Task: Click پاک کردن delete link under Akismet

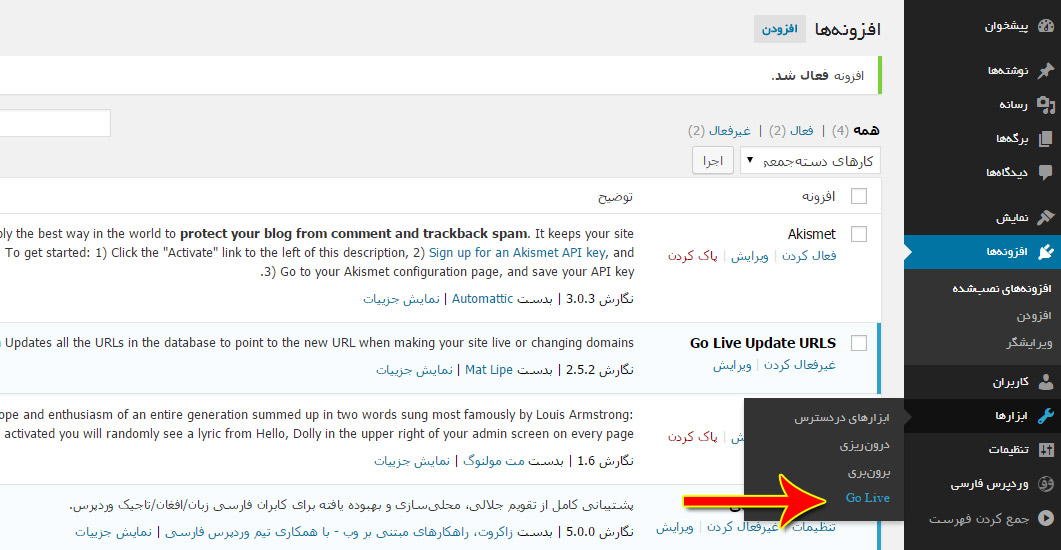Action: tap(692, 256)
